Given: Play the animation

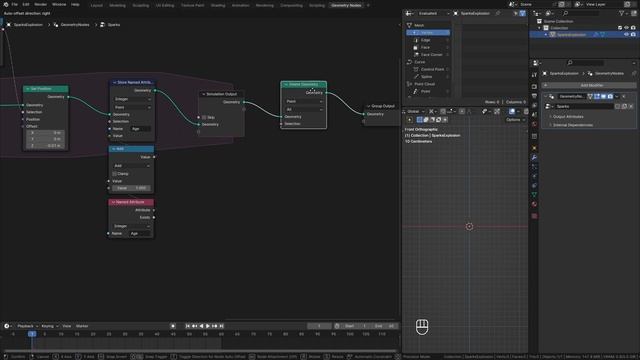Looking at the screenshot, I should [x=208, y=326].
